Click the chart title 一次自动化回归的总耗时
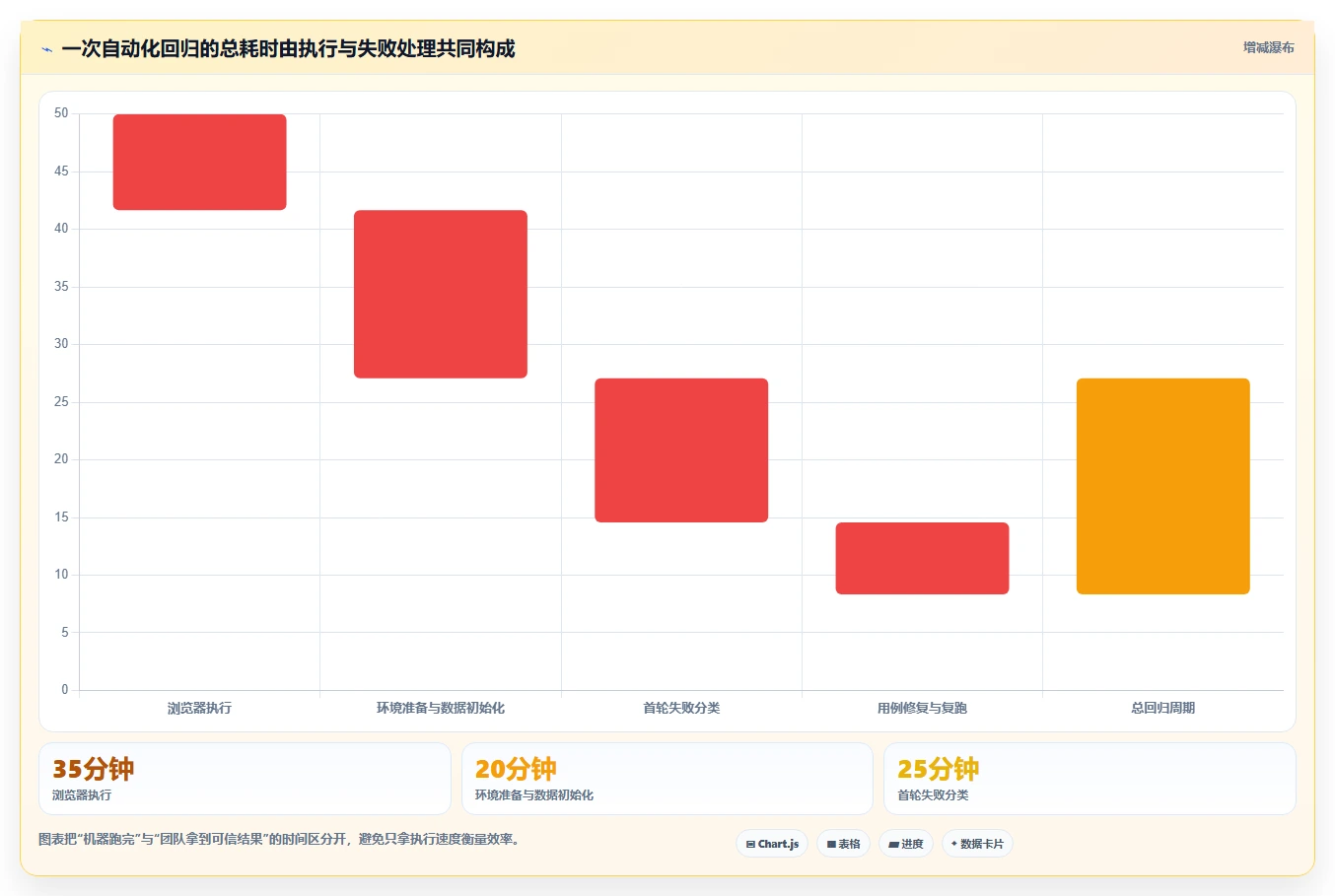The height and width of the screenshot is (896, 1335). (288, 49)
